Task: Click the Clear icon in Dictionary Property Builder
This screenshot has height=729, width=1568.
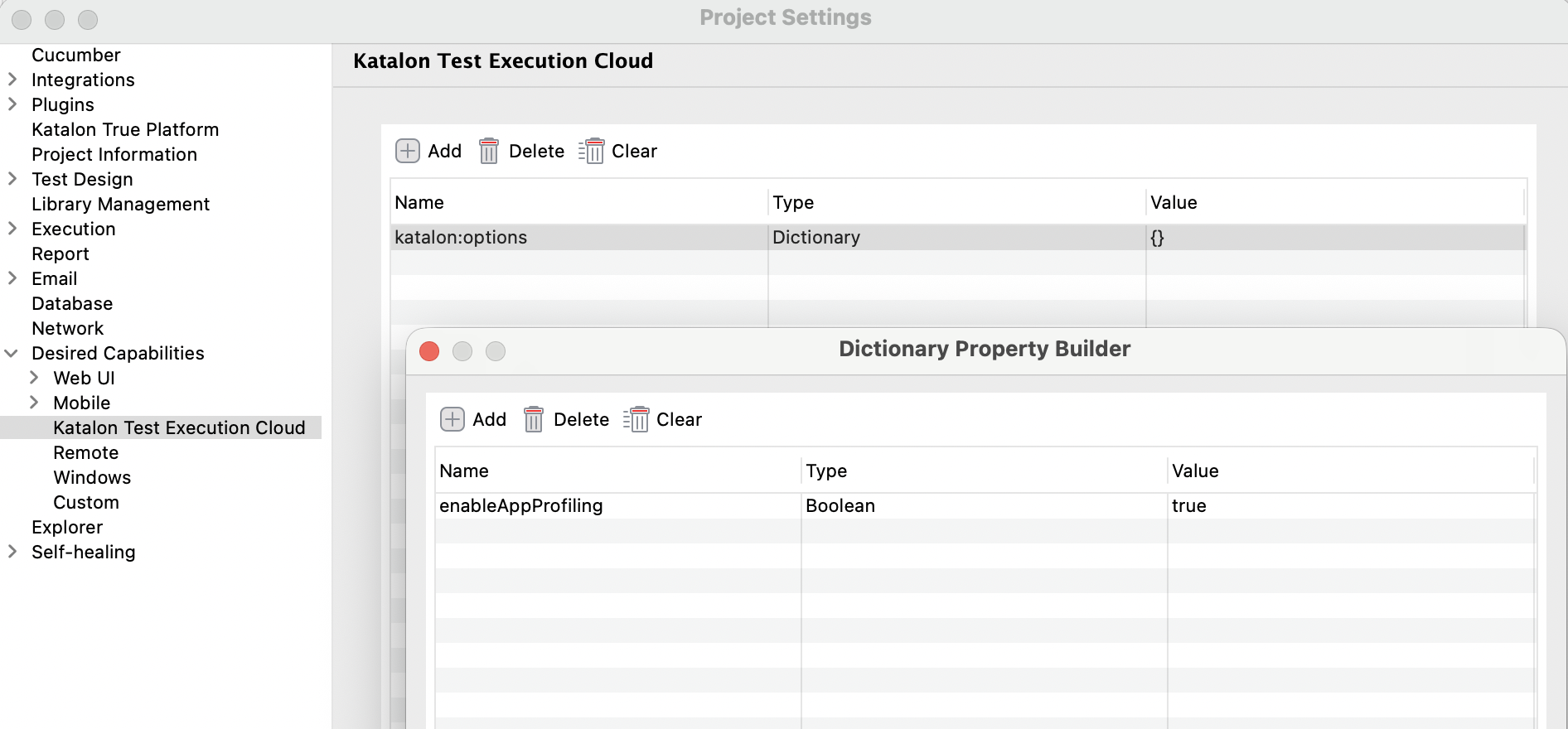Action: pos(636,419)
